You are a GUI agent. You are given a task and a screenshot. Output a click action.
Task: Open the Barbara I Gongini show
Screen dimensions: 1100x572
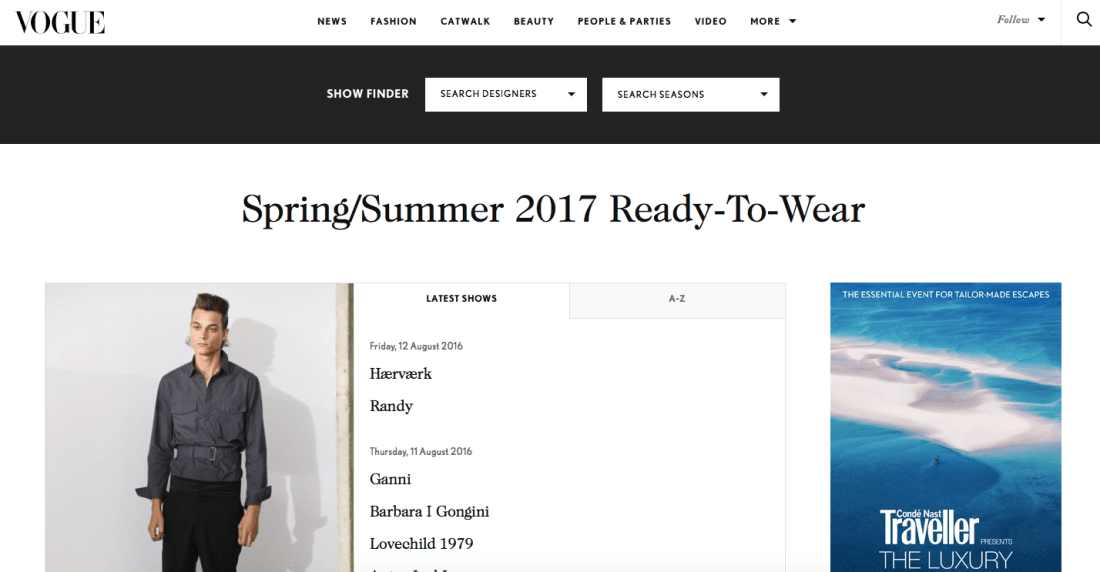[x=429, y=512]
